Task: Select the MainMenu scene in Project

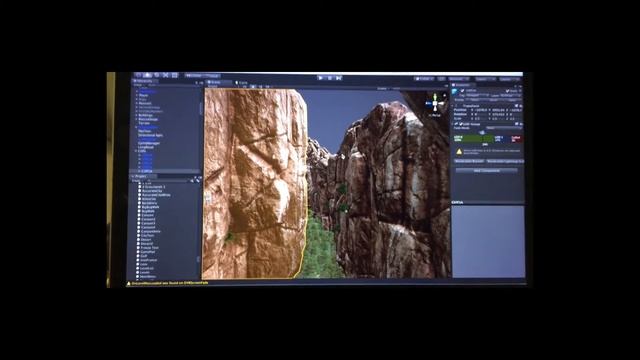Action: 148,276
